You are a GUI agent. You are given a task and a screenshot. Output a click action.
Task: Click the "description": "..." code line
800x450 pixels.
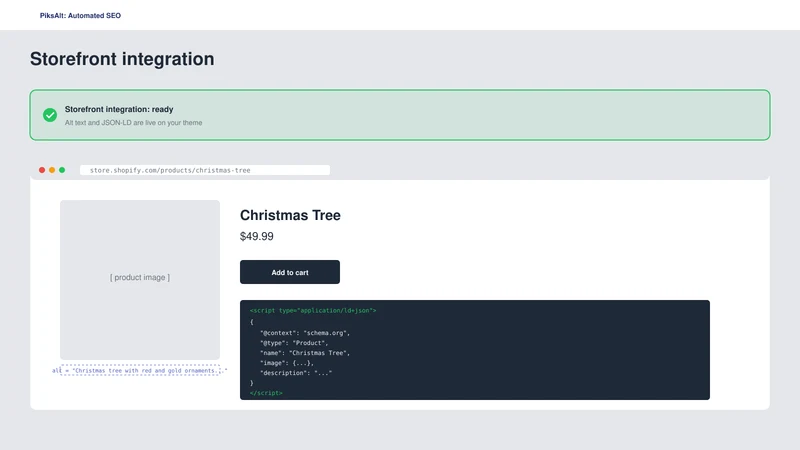(x=296, y=373)
